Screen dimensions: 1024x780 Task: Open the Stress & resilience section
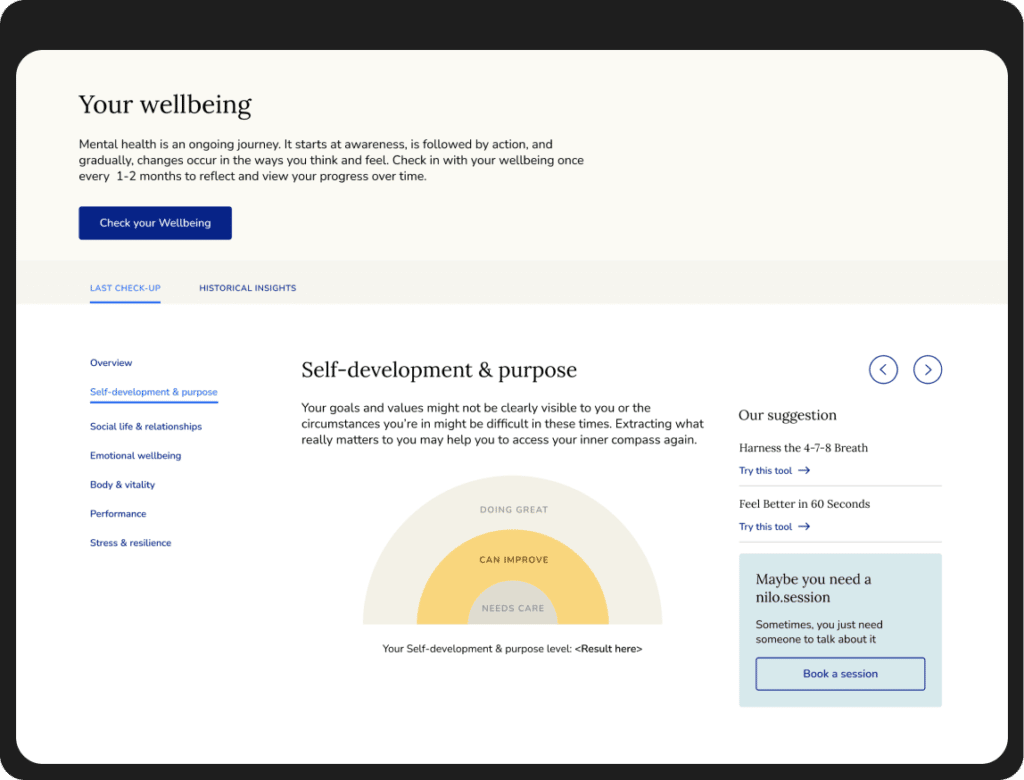[x=131, y=543]
